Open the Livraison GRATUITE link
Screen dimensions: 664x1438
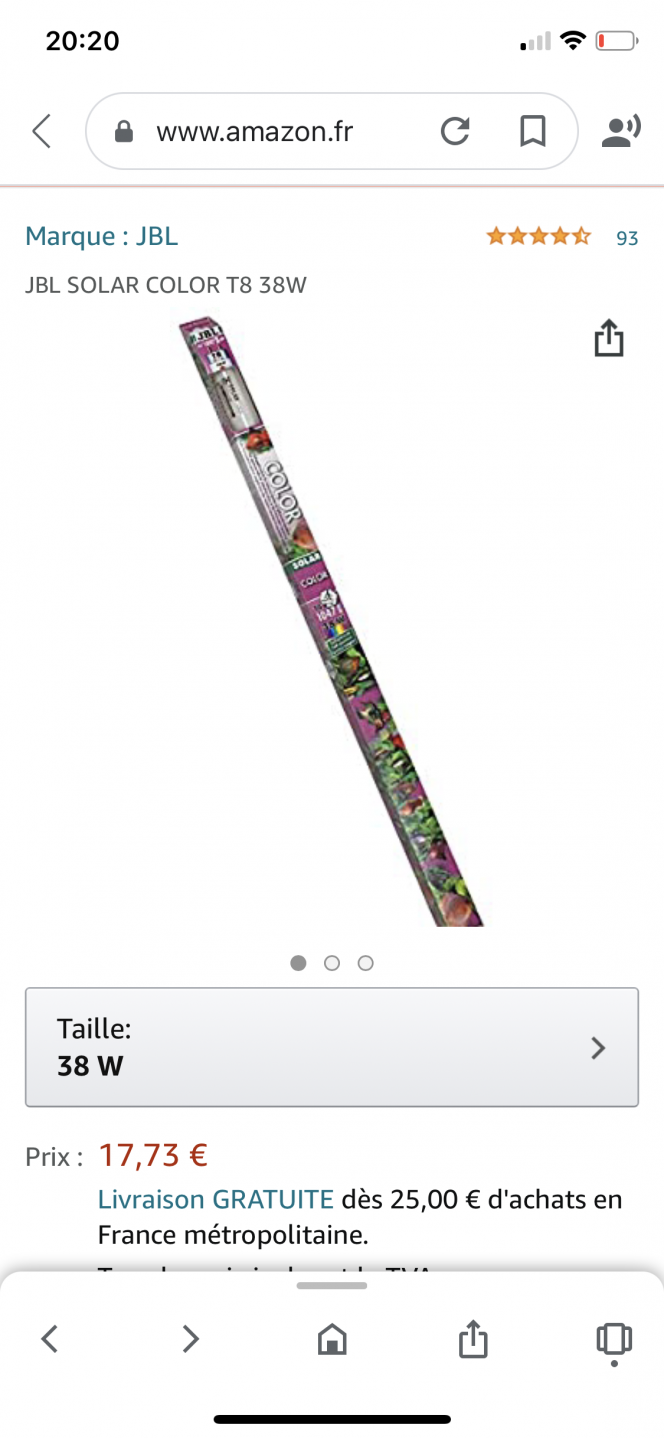point(216,1198)
